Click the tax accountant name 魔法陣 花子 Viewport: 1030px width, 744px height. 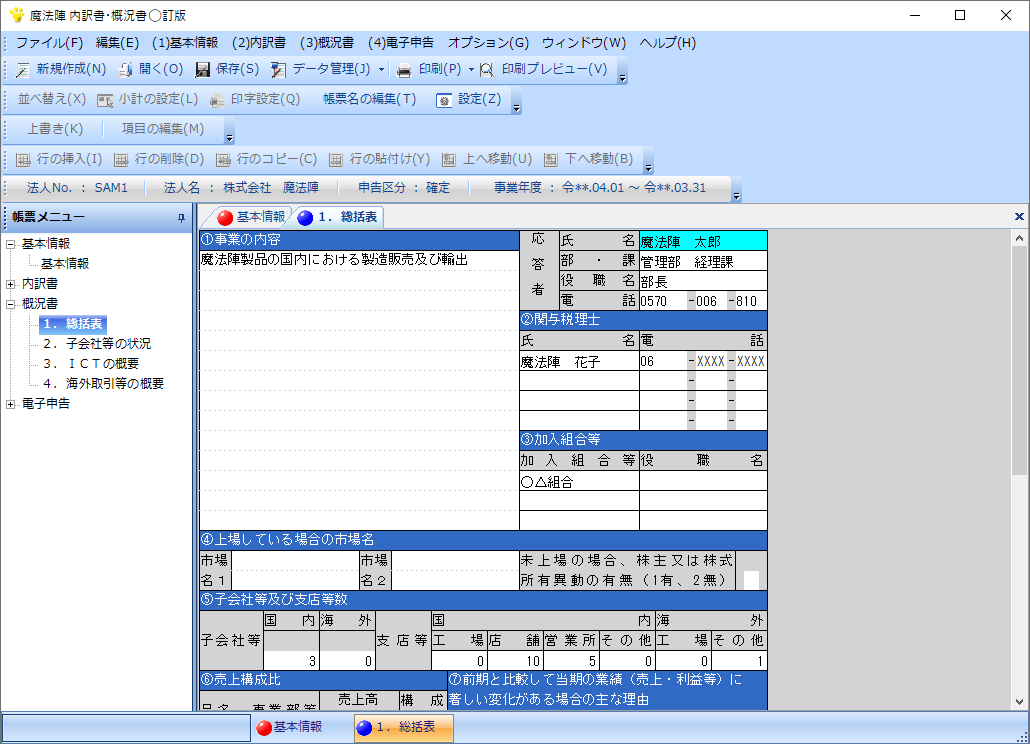tap(579, 362)
